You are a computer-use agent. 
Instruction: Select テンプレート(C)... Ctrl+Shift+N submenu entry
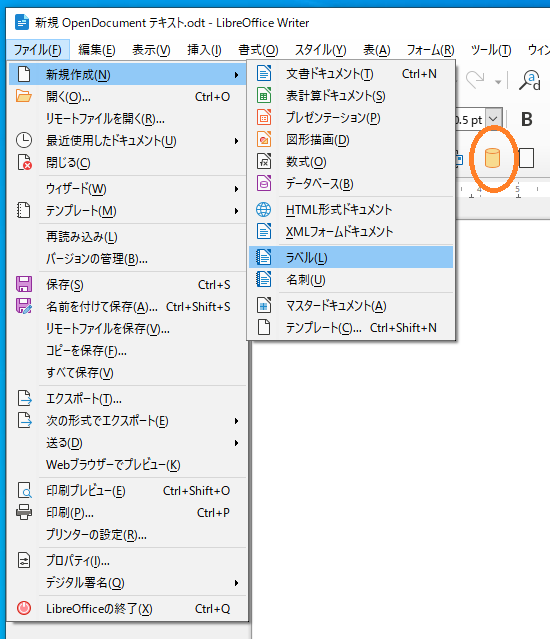coord(351,328)
